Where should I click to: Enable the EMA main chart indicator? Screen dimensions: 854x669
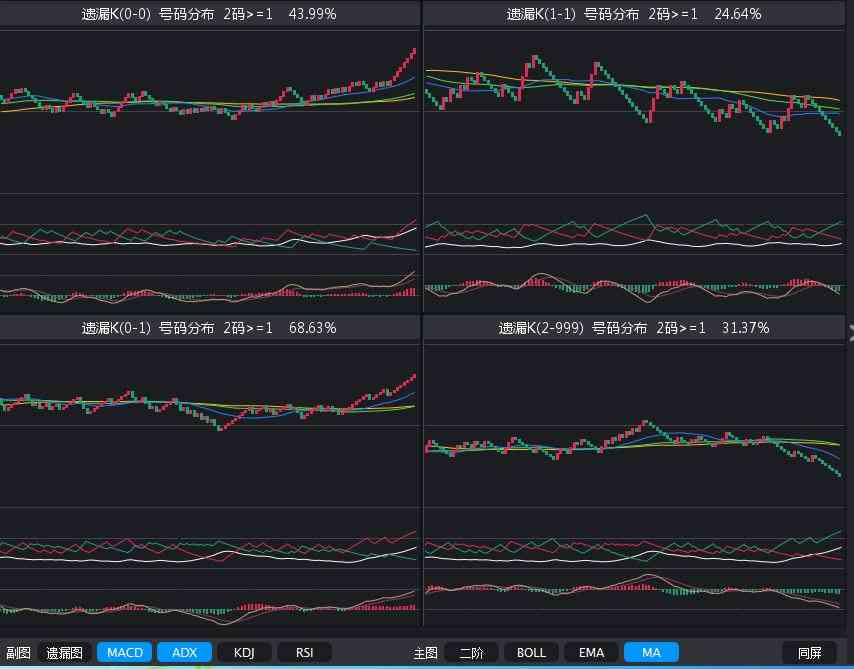coord(591,652)
